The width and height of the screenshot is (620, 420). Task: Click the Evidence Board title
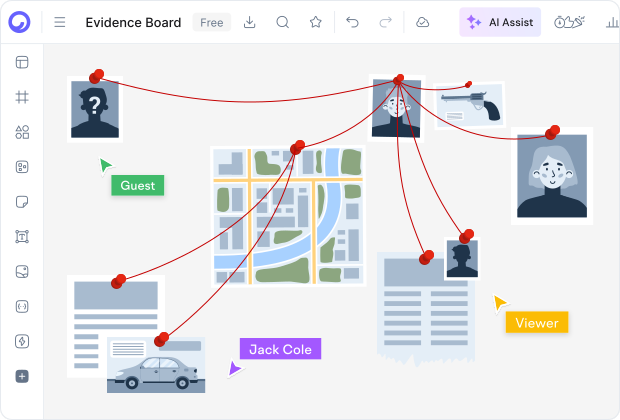click(133, 22)
